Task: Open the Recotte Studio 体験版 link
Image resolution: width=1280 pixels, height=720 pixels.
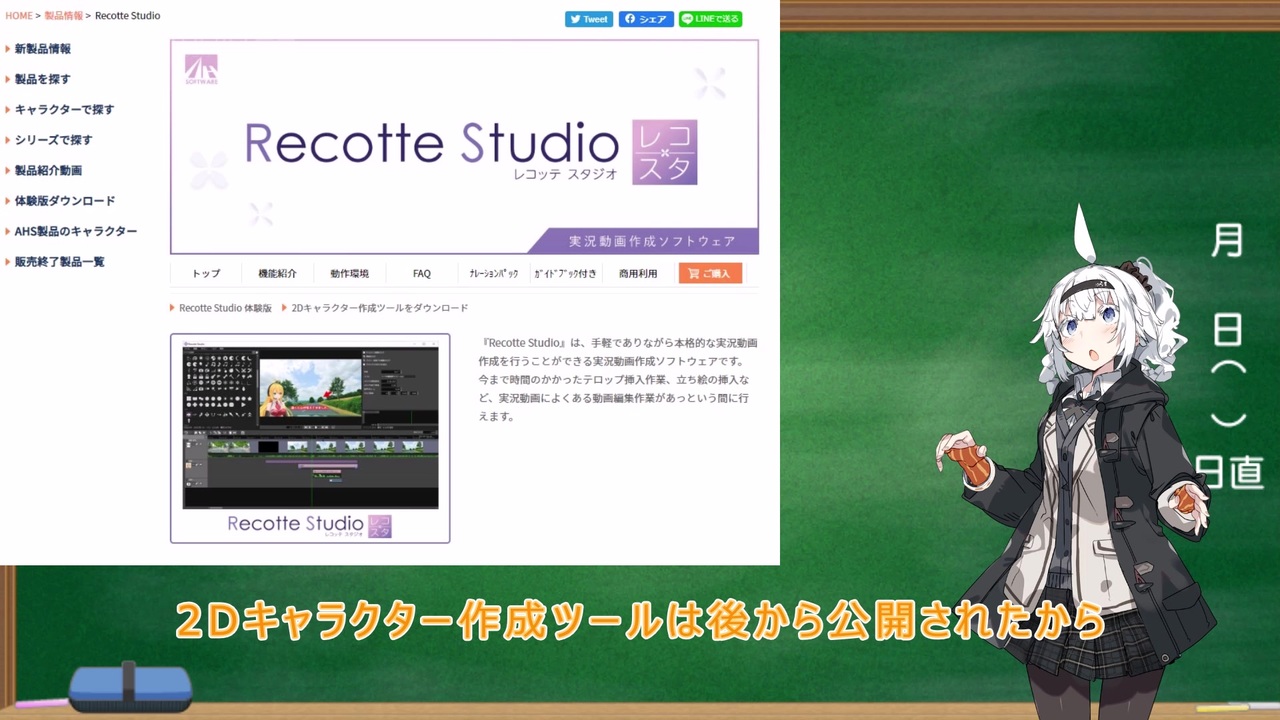Action: pyautogui.click(x=225, y=308)
